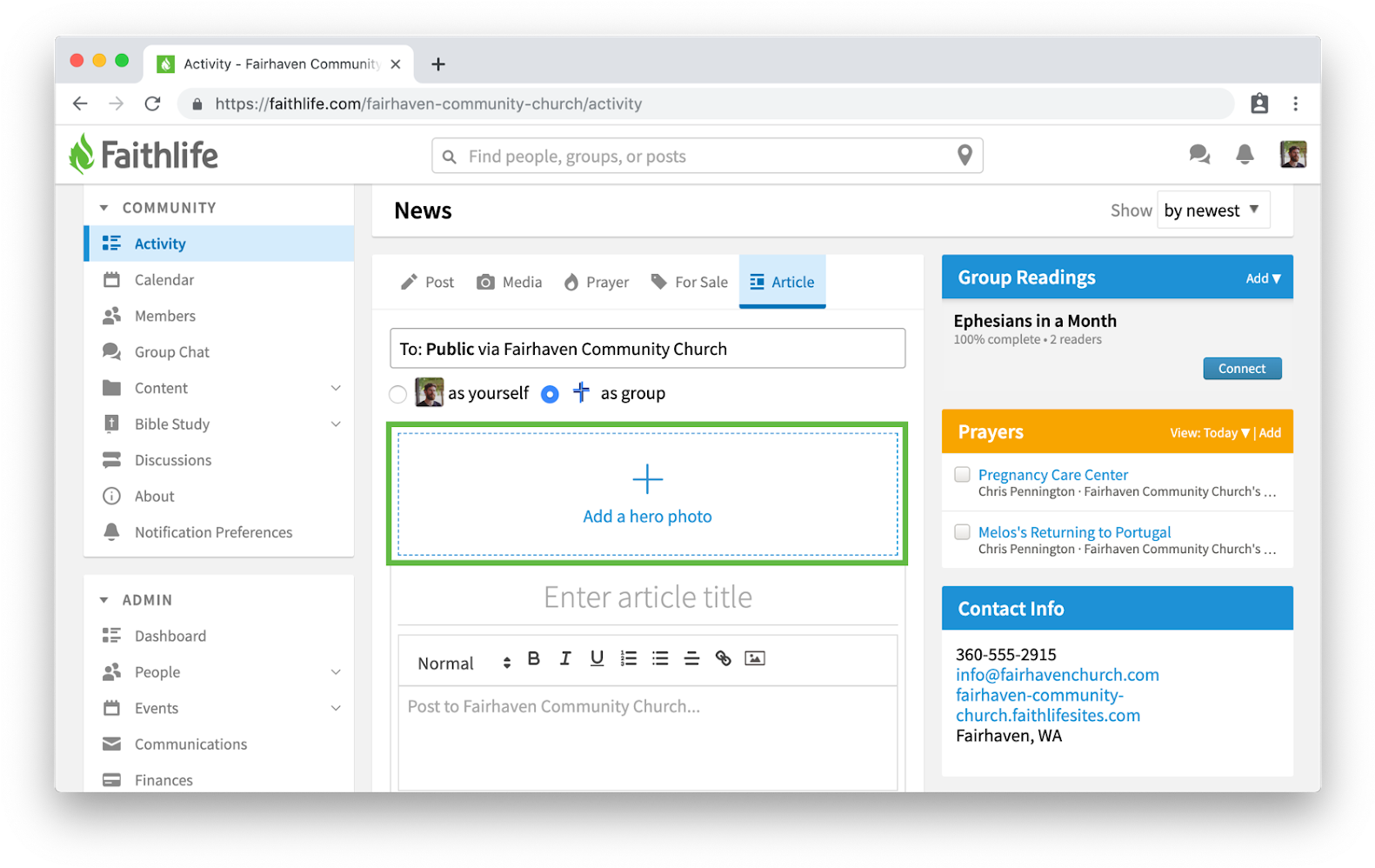The image size is (1375, 868).
Task: Select the Activity sidebar item
Action: [x=218, y=244]
